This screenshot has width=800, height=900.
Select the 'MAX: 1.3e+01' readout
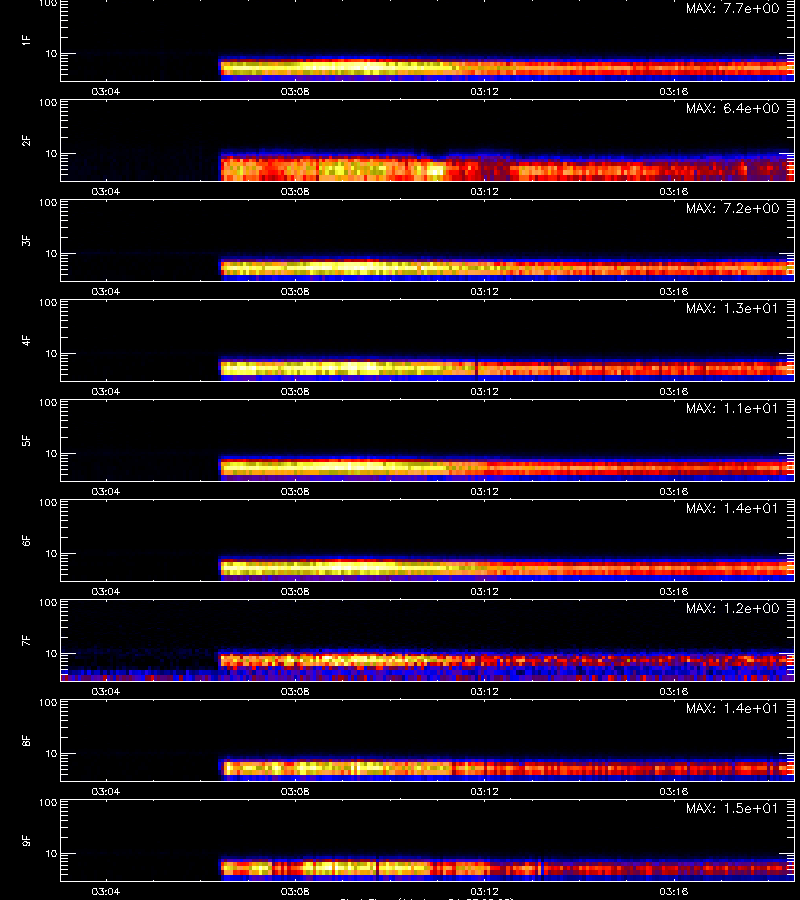point(732,308)
